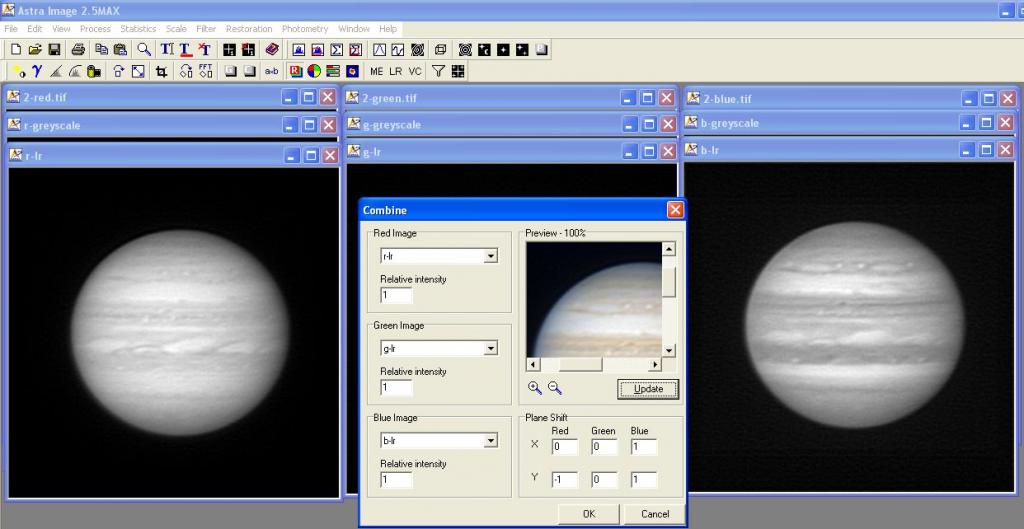1024x529 pixels.
Task: Open the Edit menu
Action: point(35,29)
